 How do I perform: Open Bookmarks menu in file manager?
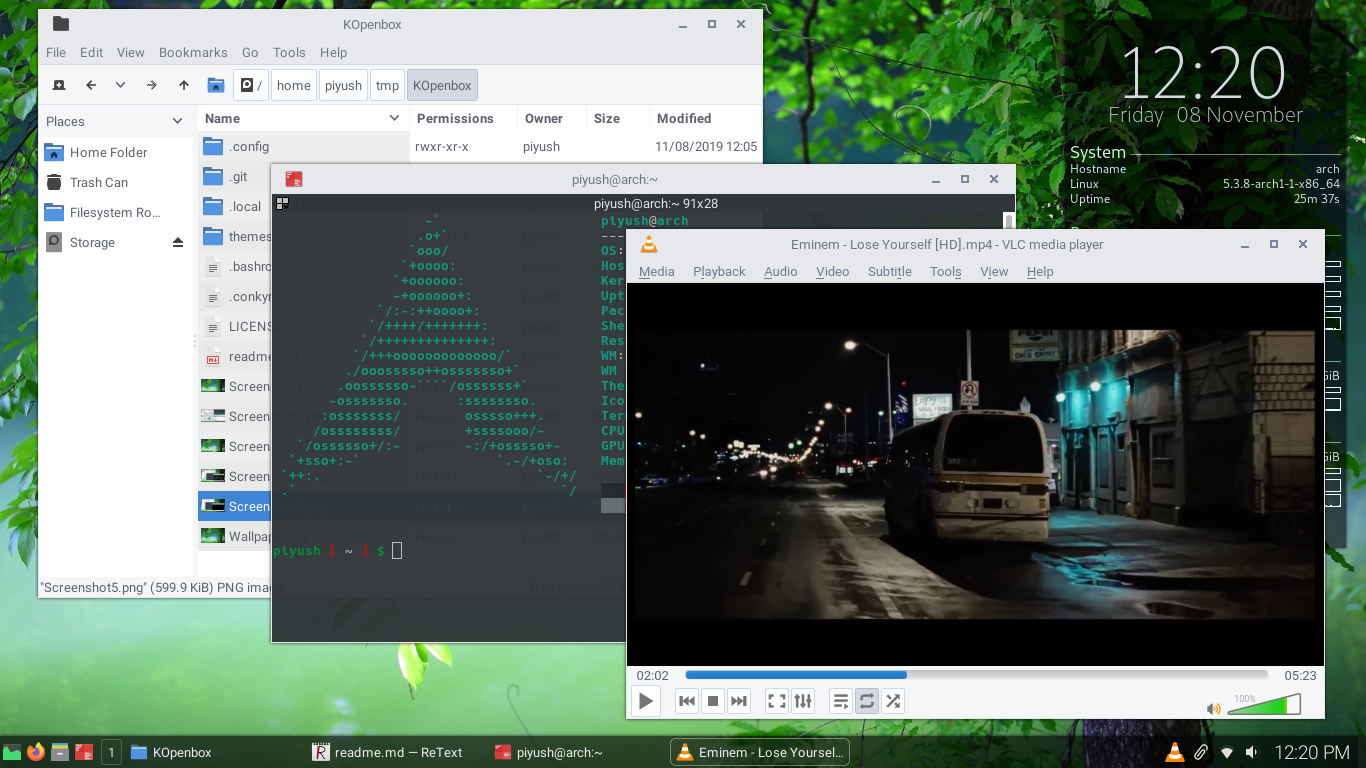(x=193, y=52)
